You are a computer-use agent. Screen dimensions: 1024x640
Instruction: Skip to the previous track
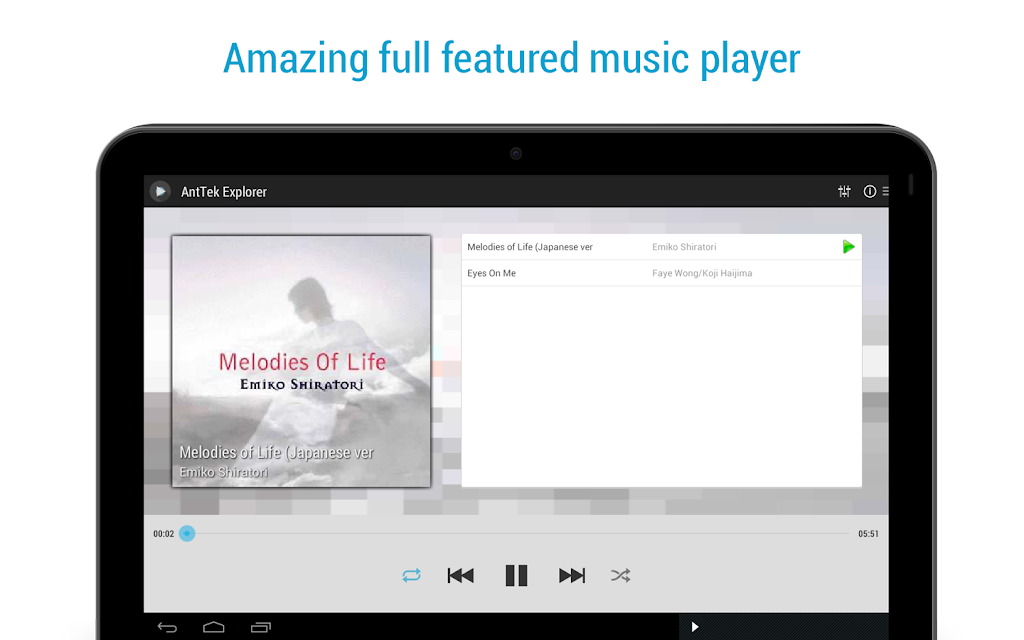pos(460,575)
